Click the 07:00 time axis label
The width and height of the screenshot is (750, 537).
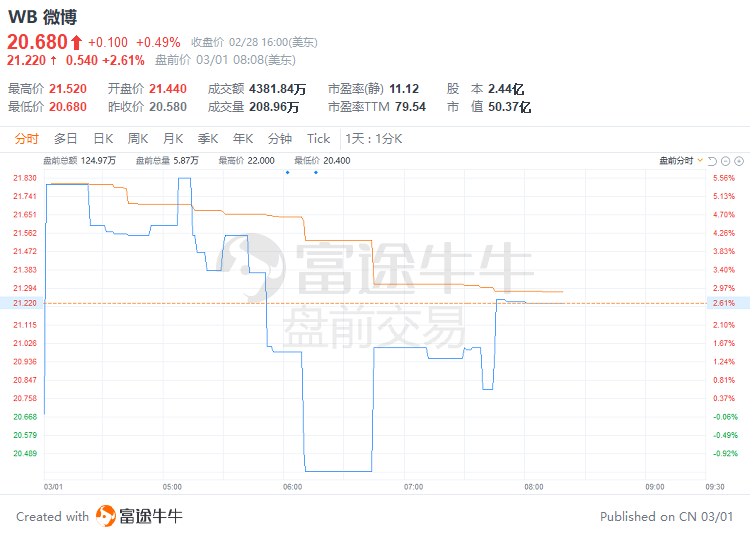[x=413, y=487]
